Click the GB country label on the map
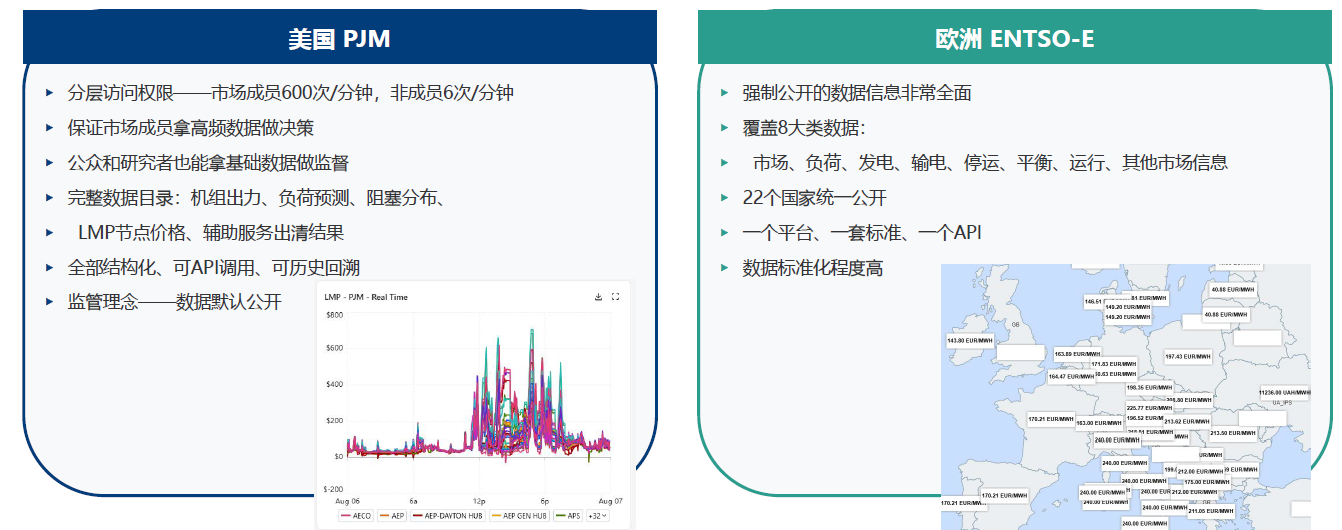Viewport: 1342px width, 530px height. pos(1016,325)
